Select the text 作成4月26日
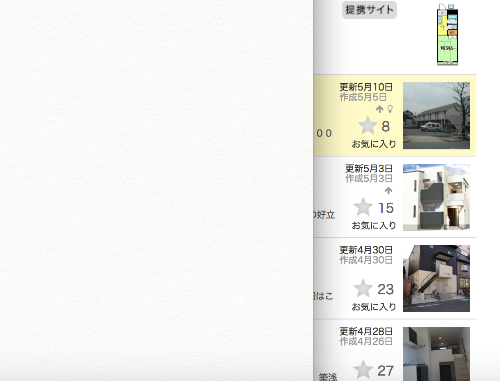Viewport: 500px width, 381px height. click(366, 341)
